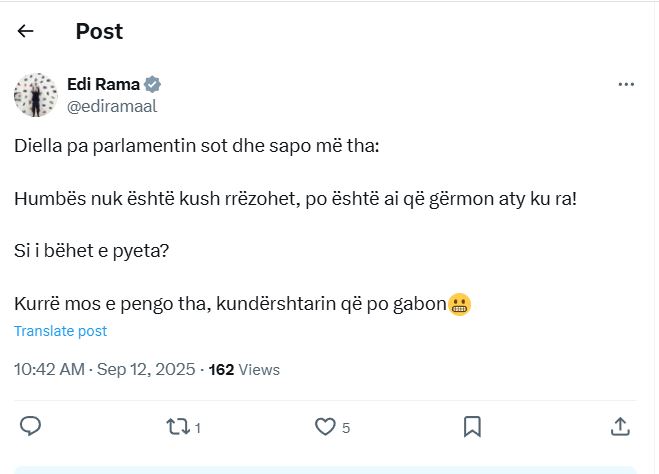Click the repost count number 1
The image size is (659, 474).
198,428
